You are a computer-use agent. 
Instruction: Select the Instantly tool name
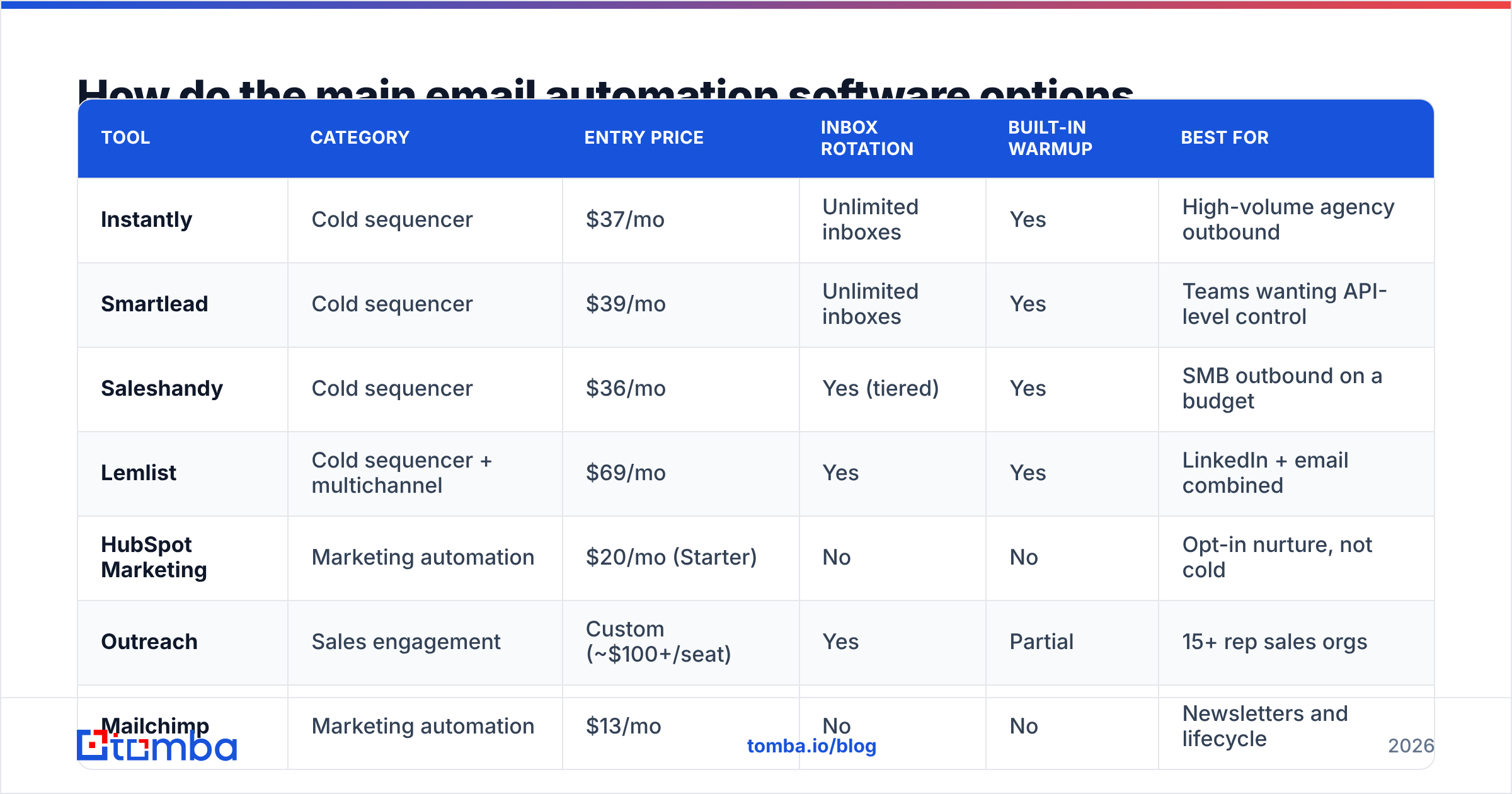click(x=147, y=219)
